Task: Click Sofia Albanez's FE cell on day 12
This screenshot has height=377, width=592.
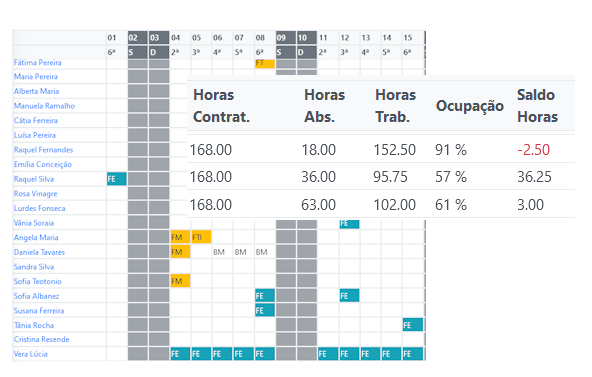Action: 349,296
